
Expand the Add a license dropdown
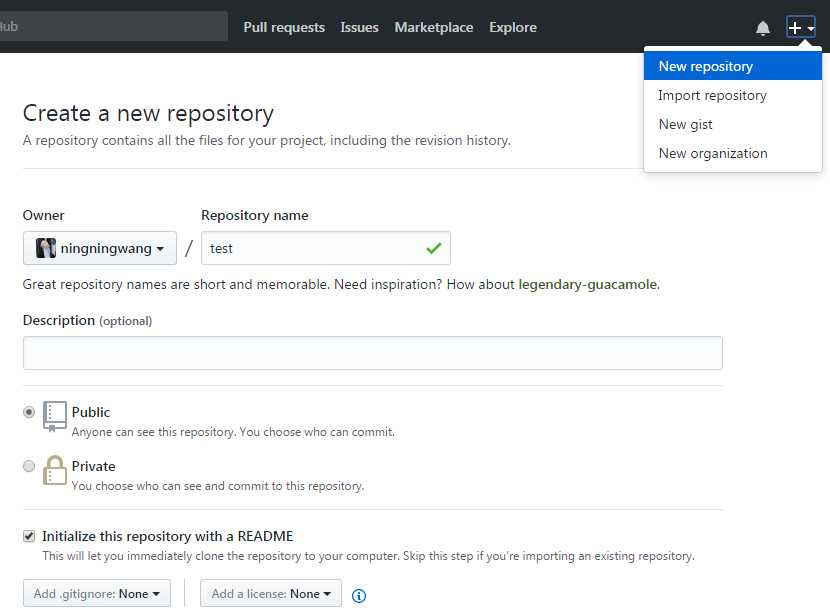271,593
